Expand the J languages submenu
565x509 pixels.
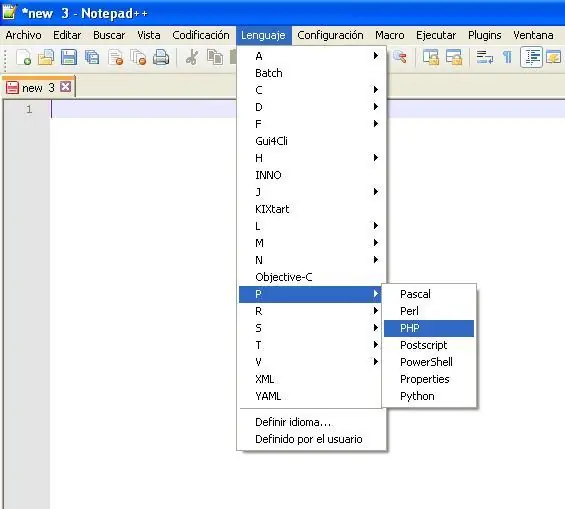(x=311, y=192)
